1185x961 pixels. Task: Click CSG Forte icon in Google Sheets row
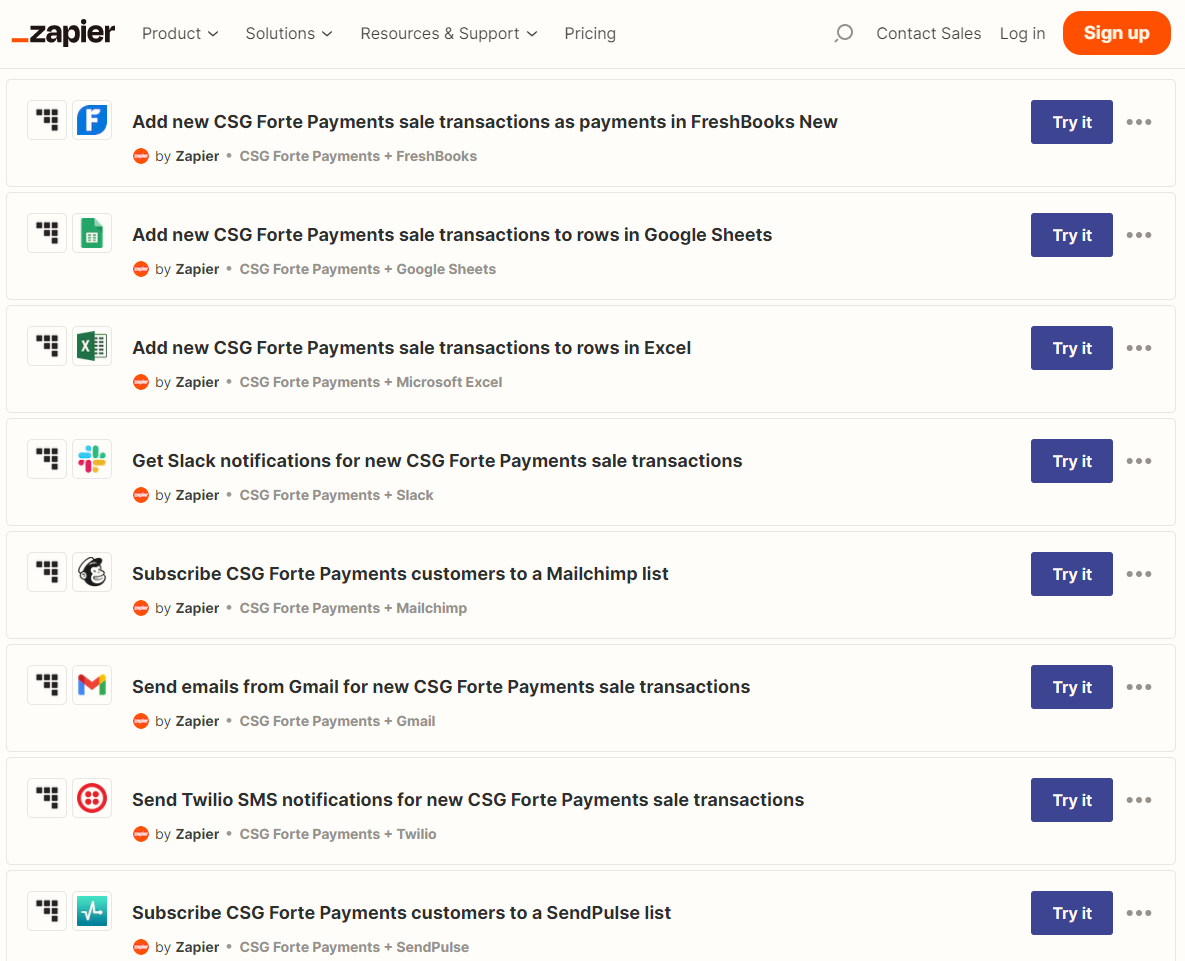(x=47, y=233)
